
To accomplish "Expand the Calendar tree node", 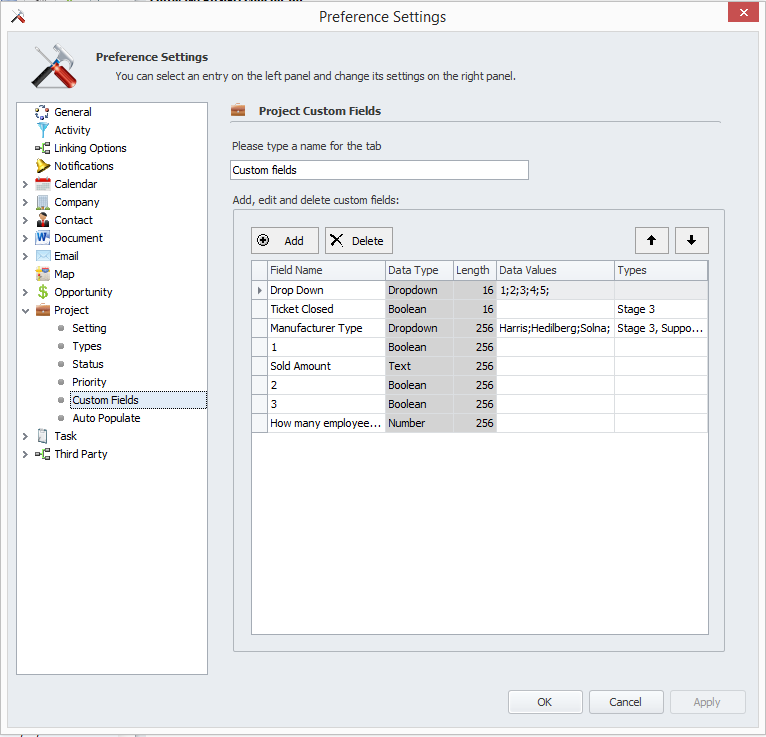I will 25,184.
